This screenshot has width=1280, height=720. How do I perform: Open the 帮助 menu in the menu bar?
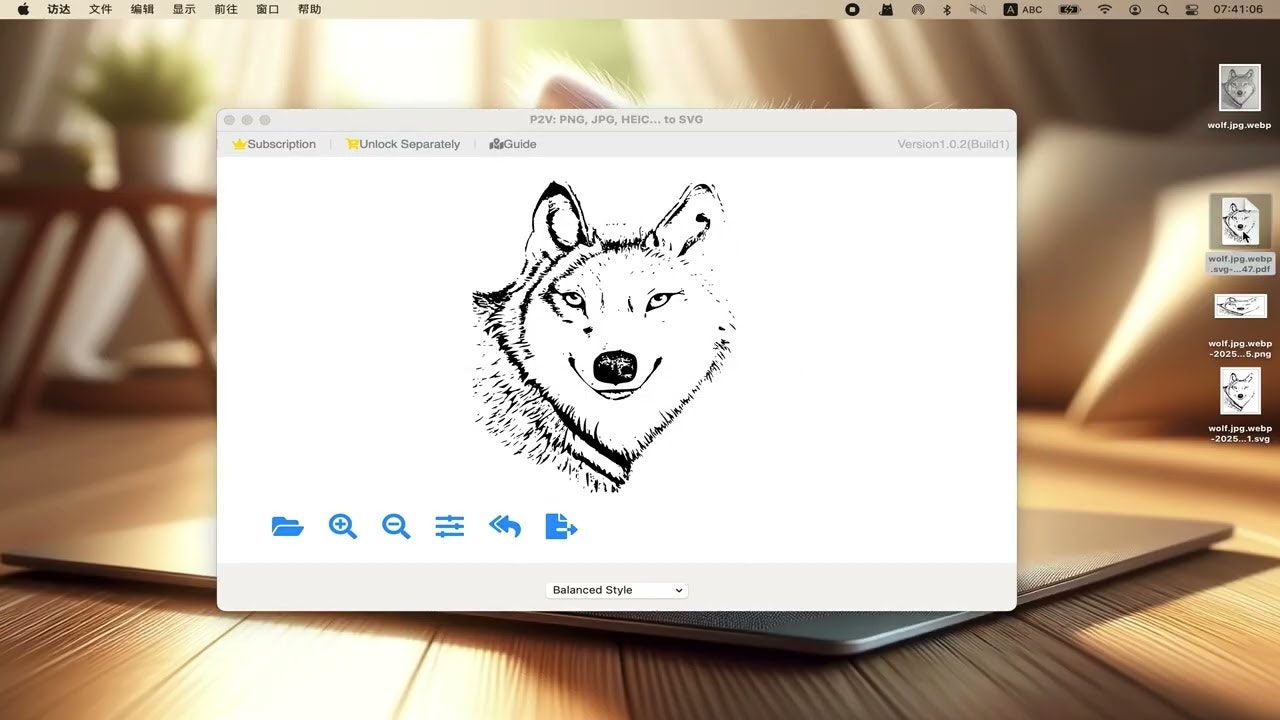[310, 9]
